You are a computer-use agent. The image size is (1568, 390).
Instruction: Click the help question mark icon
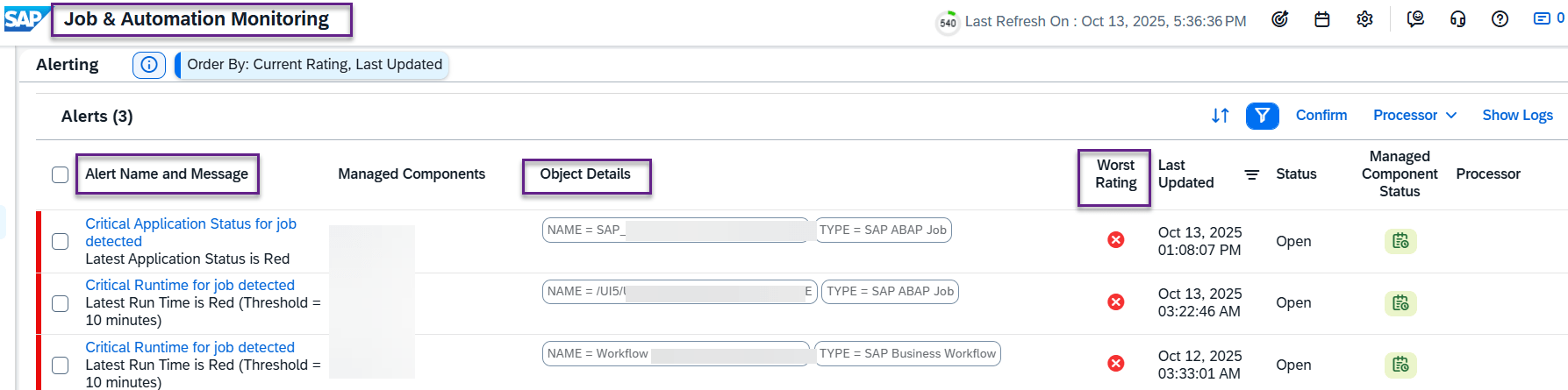pos(1500,19)
